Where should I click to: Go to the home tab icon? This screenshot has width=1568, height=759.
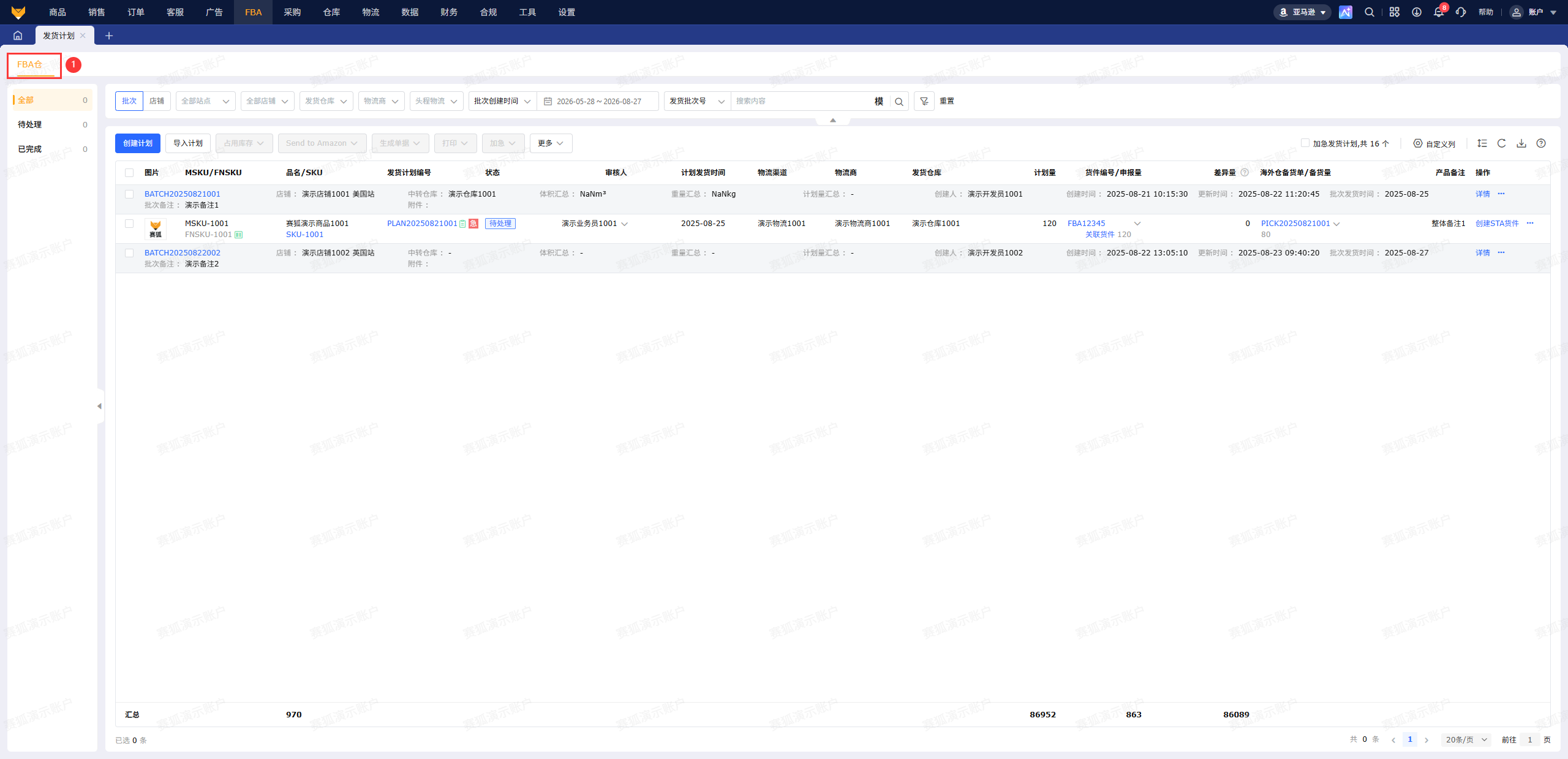(x=18, y=36)
